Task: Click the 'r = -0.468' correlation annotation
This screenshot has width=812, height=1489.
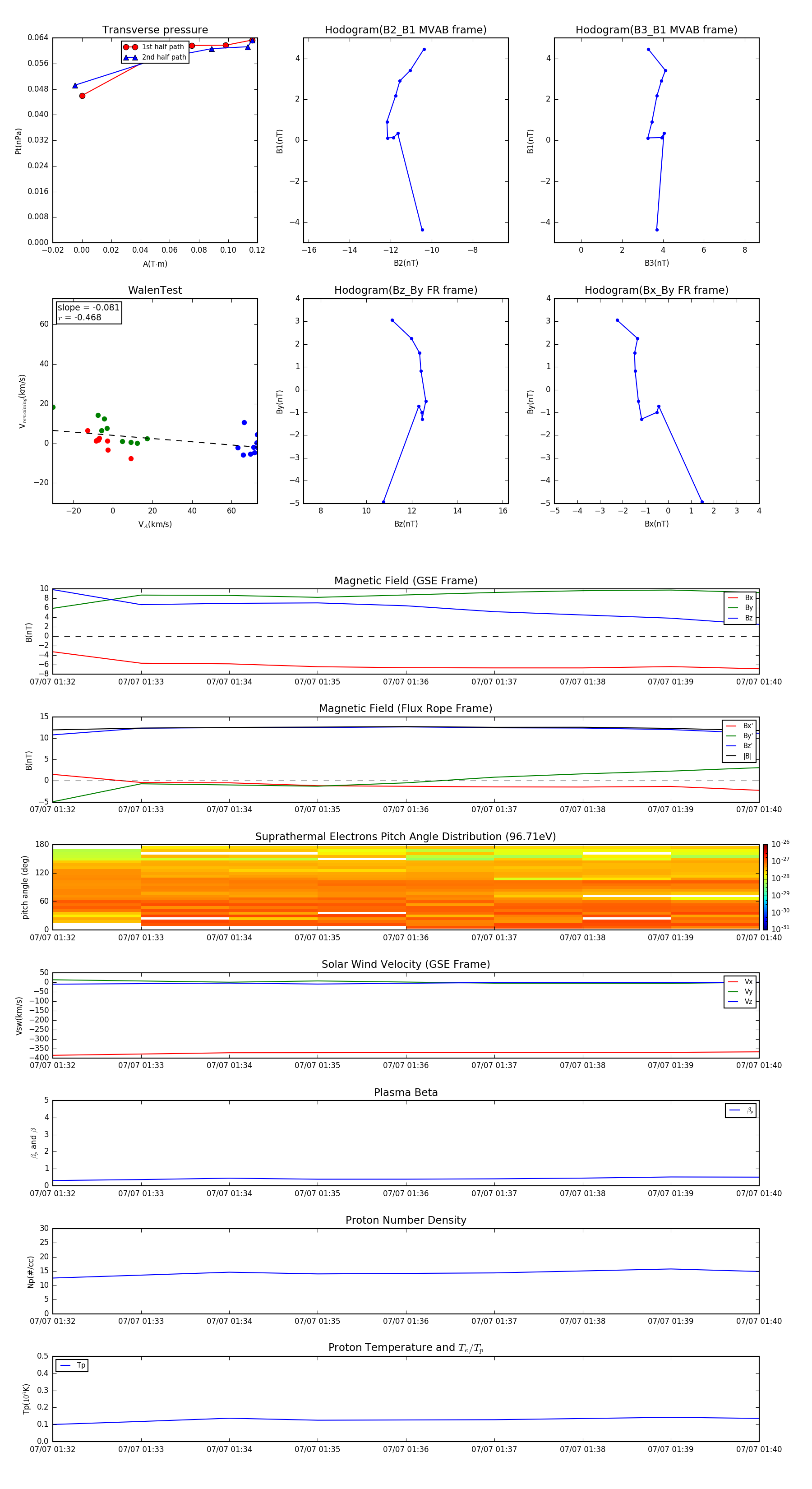Action: pyautogui.click(x=80, y=317)
